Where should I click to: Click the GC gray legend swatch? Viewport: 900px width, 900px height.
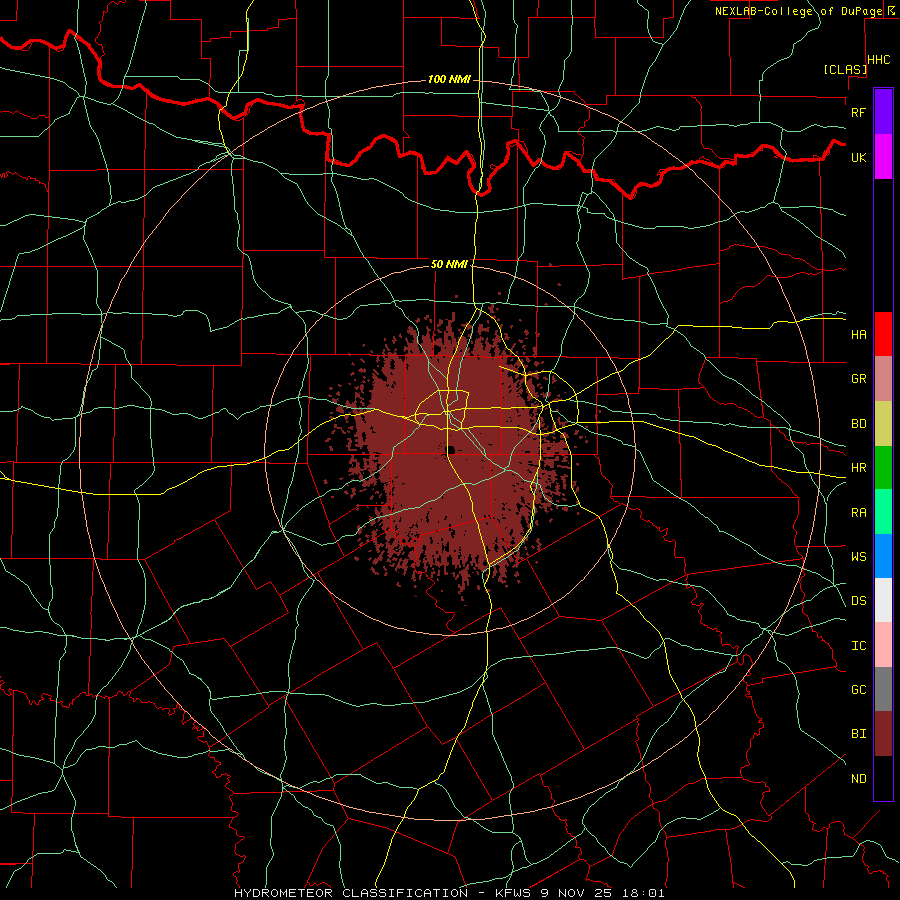pos(883,689)
